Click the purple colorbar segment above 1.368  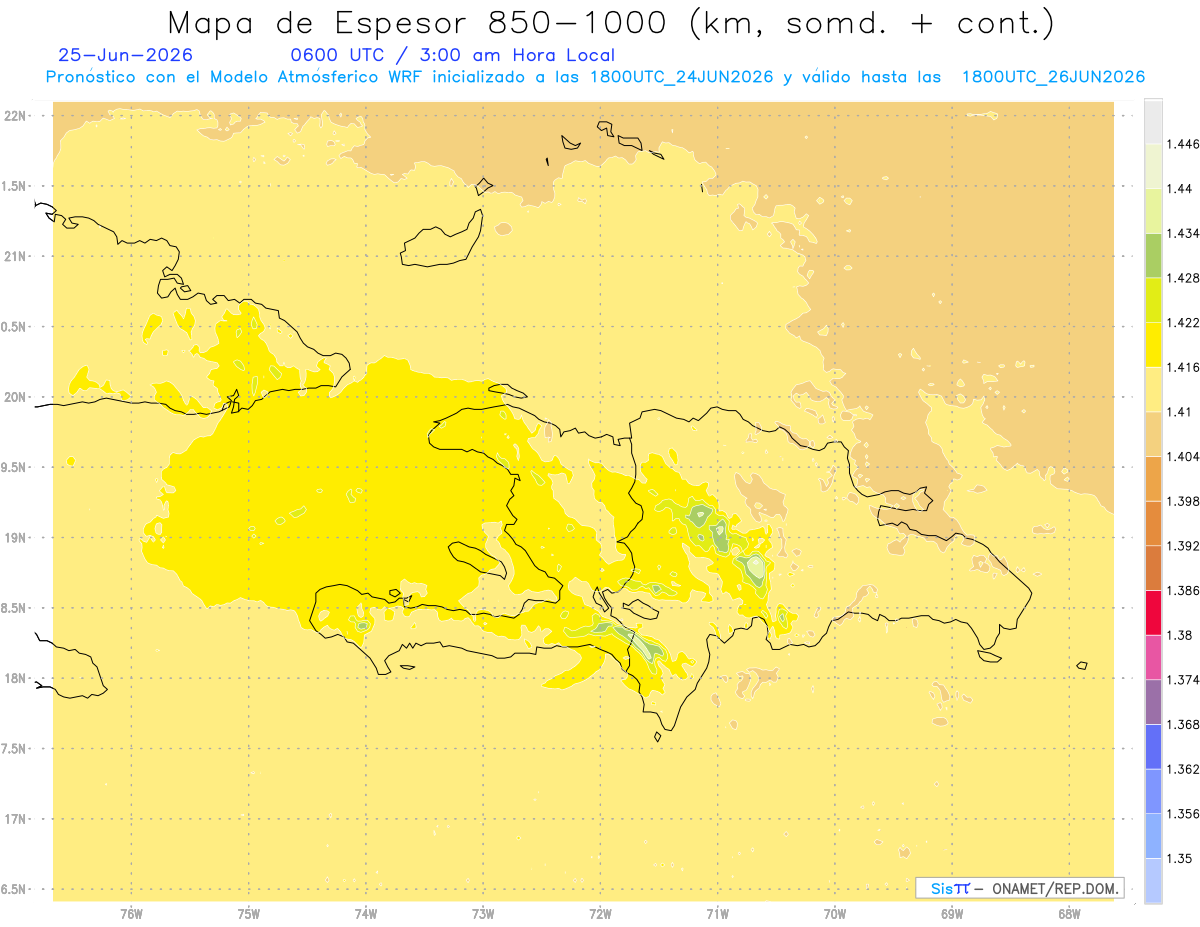pyautogui.click(x=1153, y=702)
